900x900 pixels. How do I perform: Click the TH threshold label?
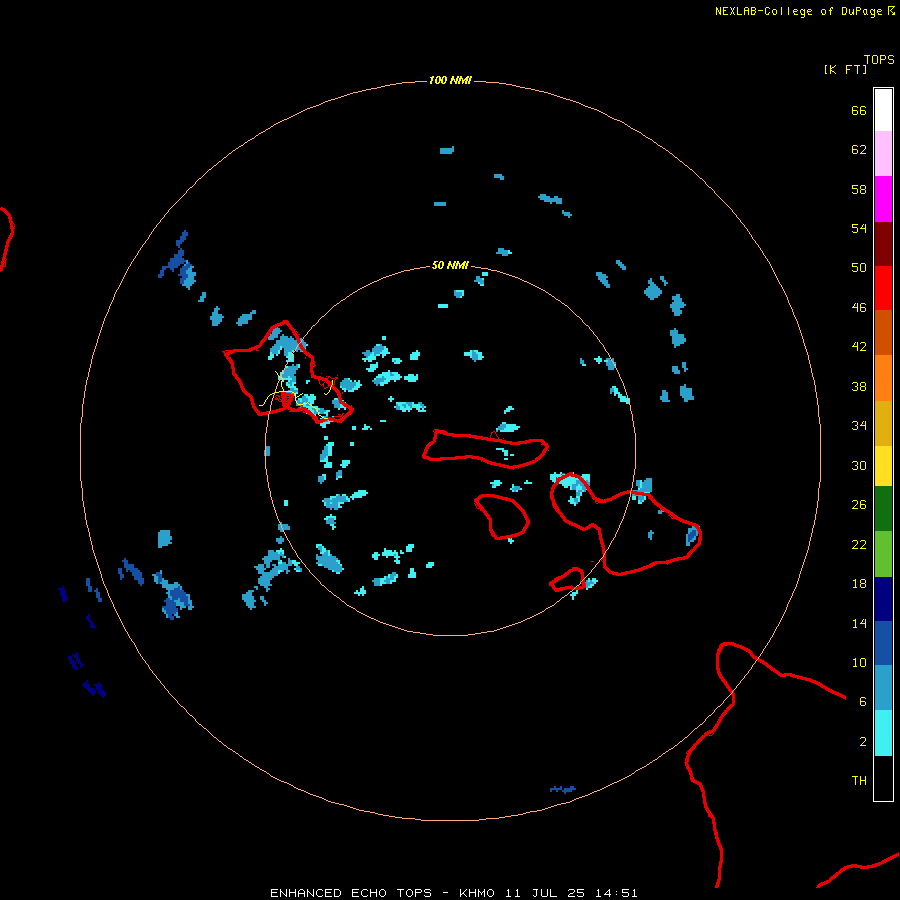pyautogui.click(x=859, y=780)
